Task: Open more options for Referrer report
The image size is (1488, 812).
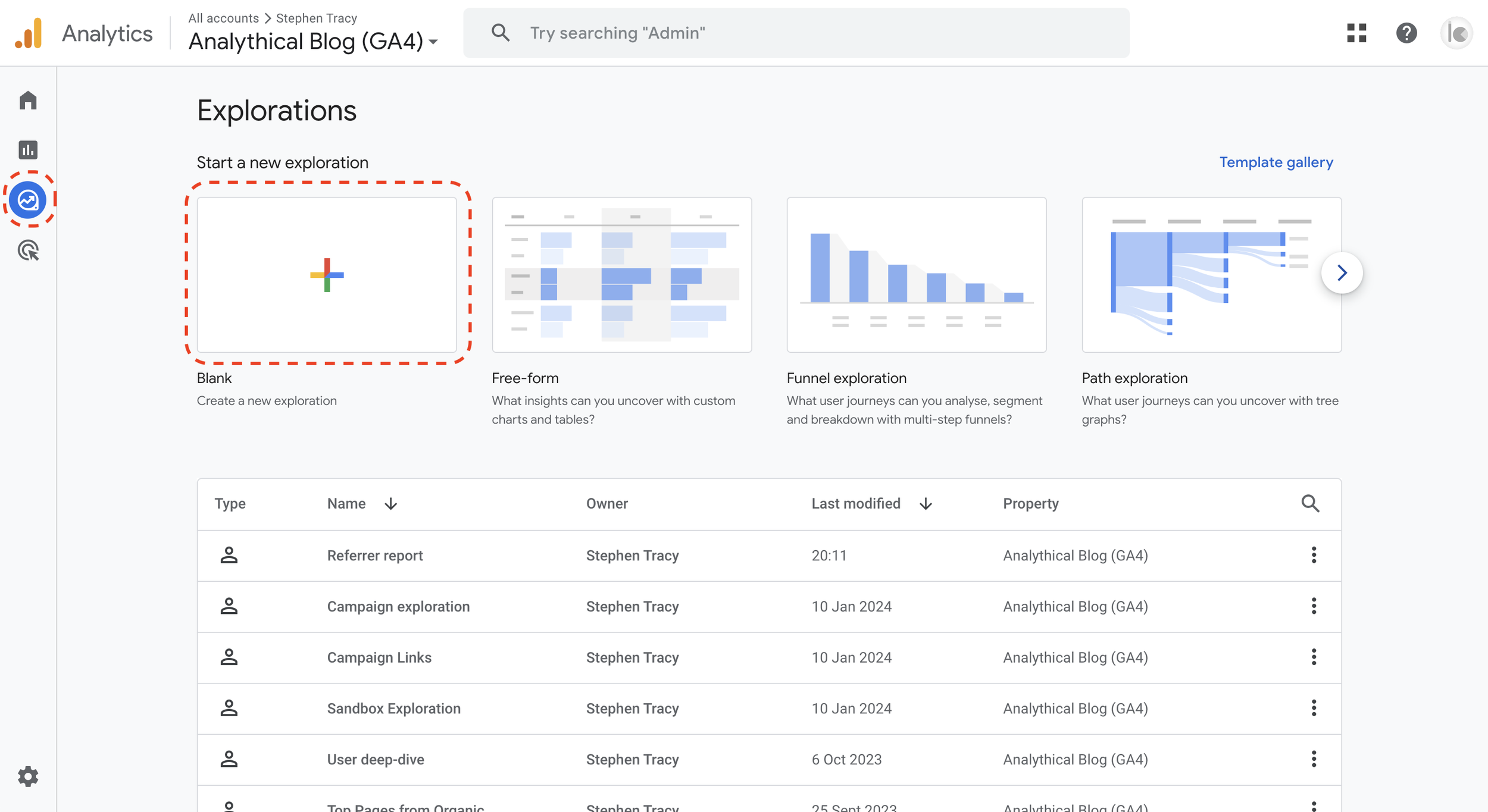Action: click(x=1314, y=555)
